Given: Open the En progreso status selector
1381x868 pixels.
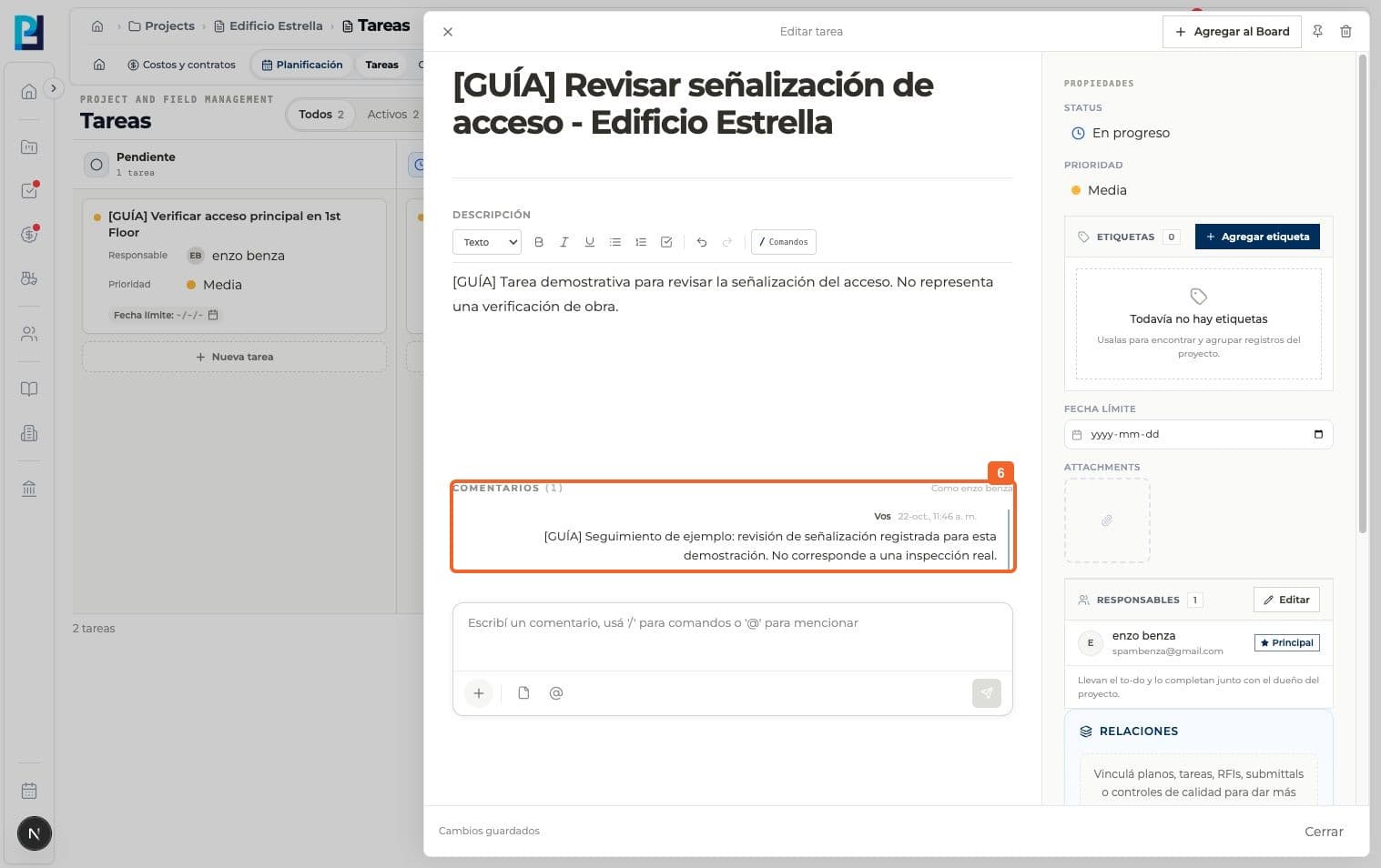Looking at the screenshot, I should [1121, 133].
